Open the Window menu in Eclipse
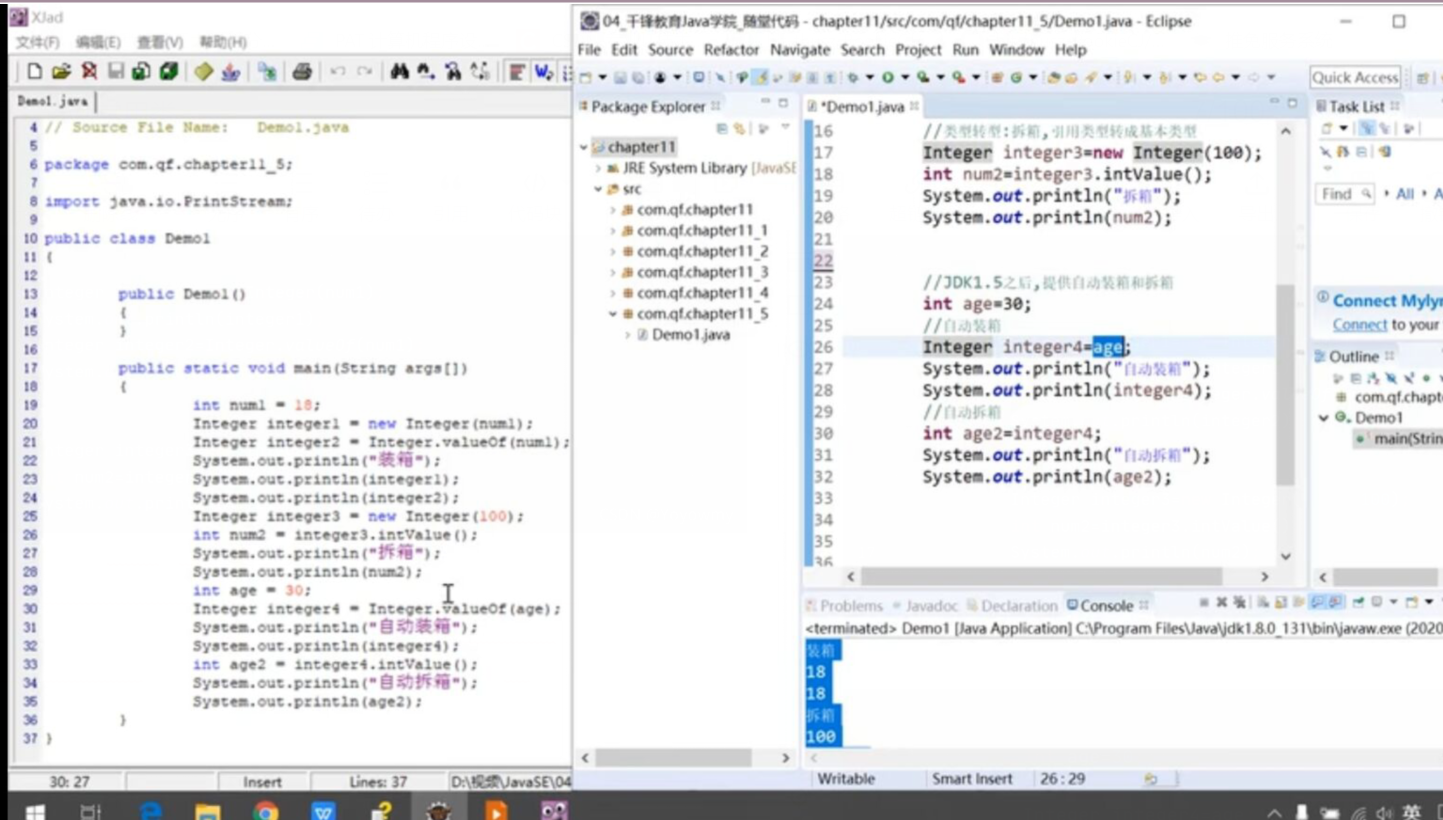This screenshot has height=820, width=1443. click(1016, 50)
